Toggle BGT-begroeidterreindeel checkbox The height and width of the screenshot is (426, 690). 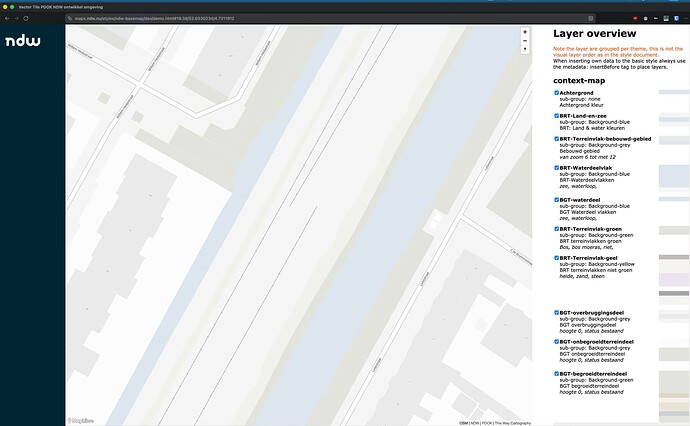click(556, 374)
